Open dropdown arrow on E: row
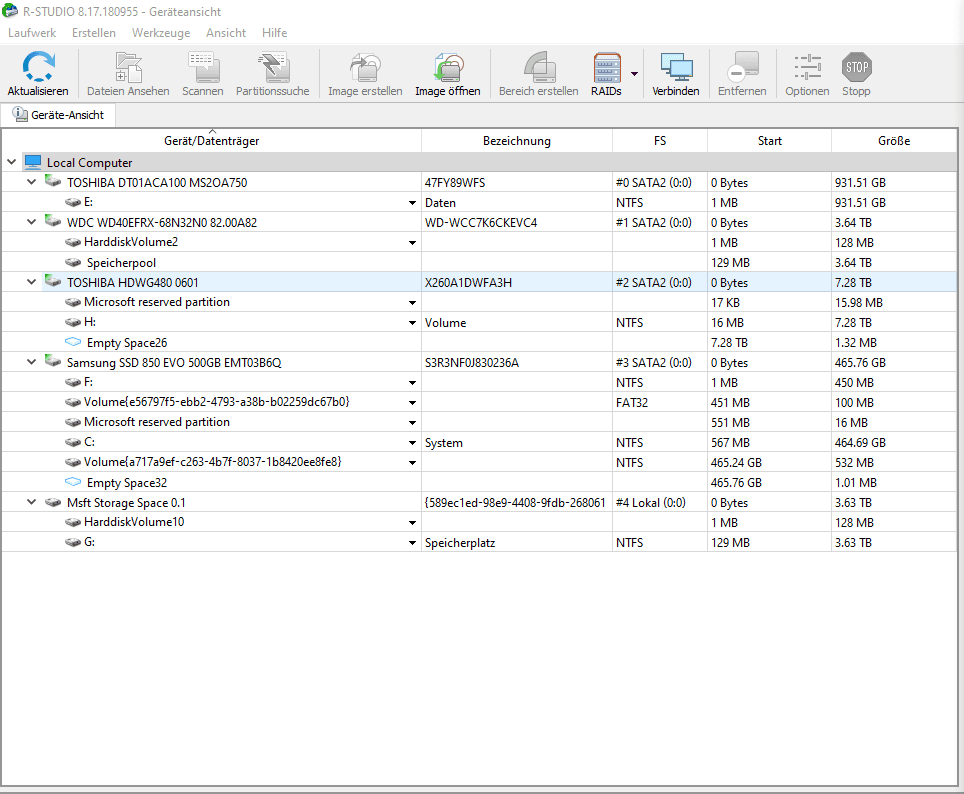964x794 pixels. (x=413, y=203)
